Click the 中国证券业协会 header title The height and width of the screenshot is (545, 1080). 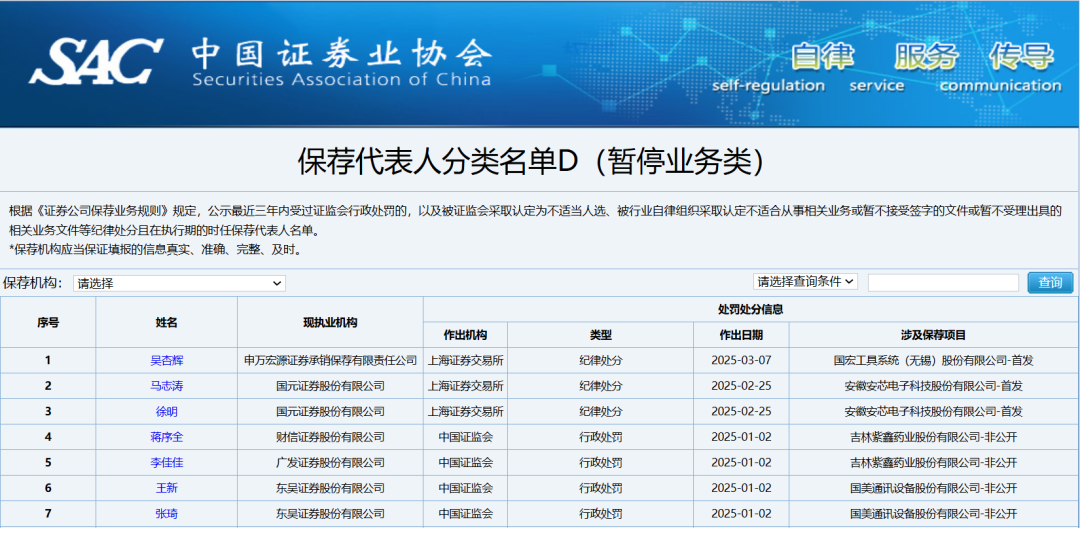(342, 54)
